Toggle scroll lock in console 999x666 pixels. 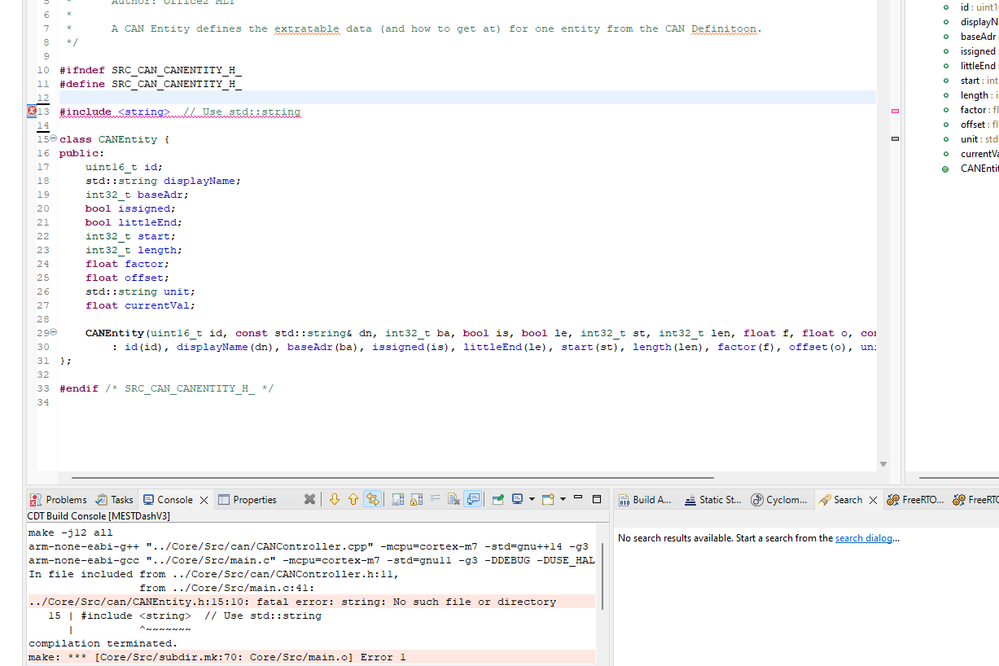pos(416,499)
